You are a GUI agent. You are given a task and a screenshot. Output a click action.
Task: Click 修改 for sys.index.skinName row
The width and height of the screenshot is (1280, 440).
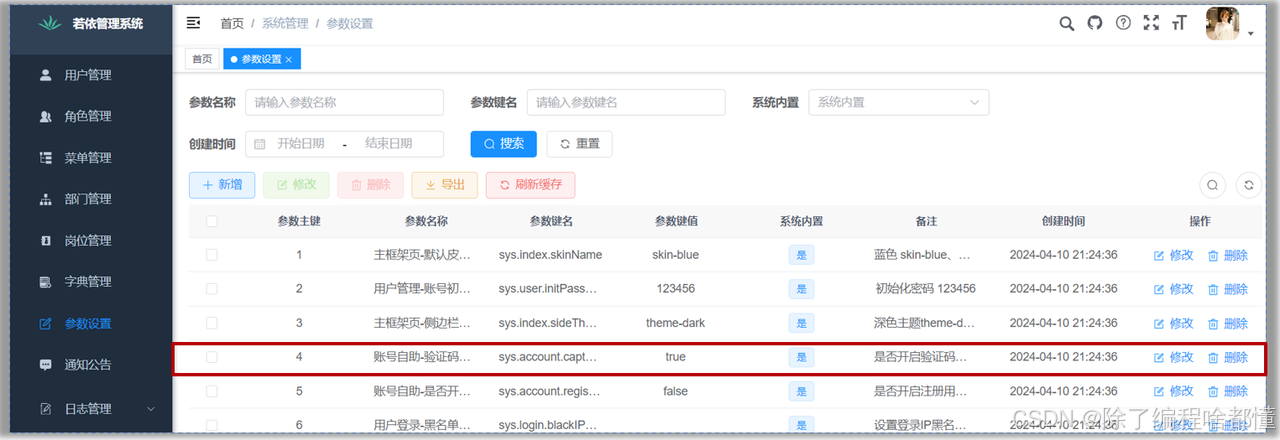click(x=1174, y=255)
